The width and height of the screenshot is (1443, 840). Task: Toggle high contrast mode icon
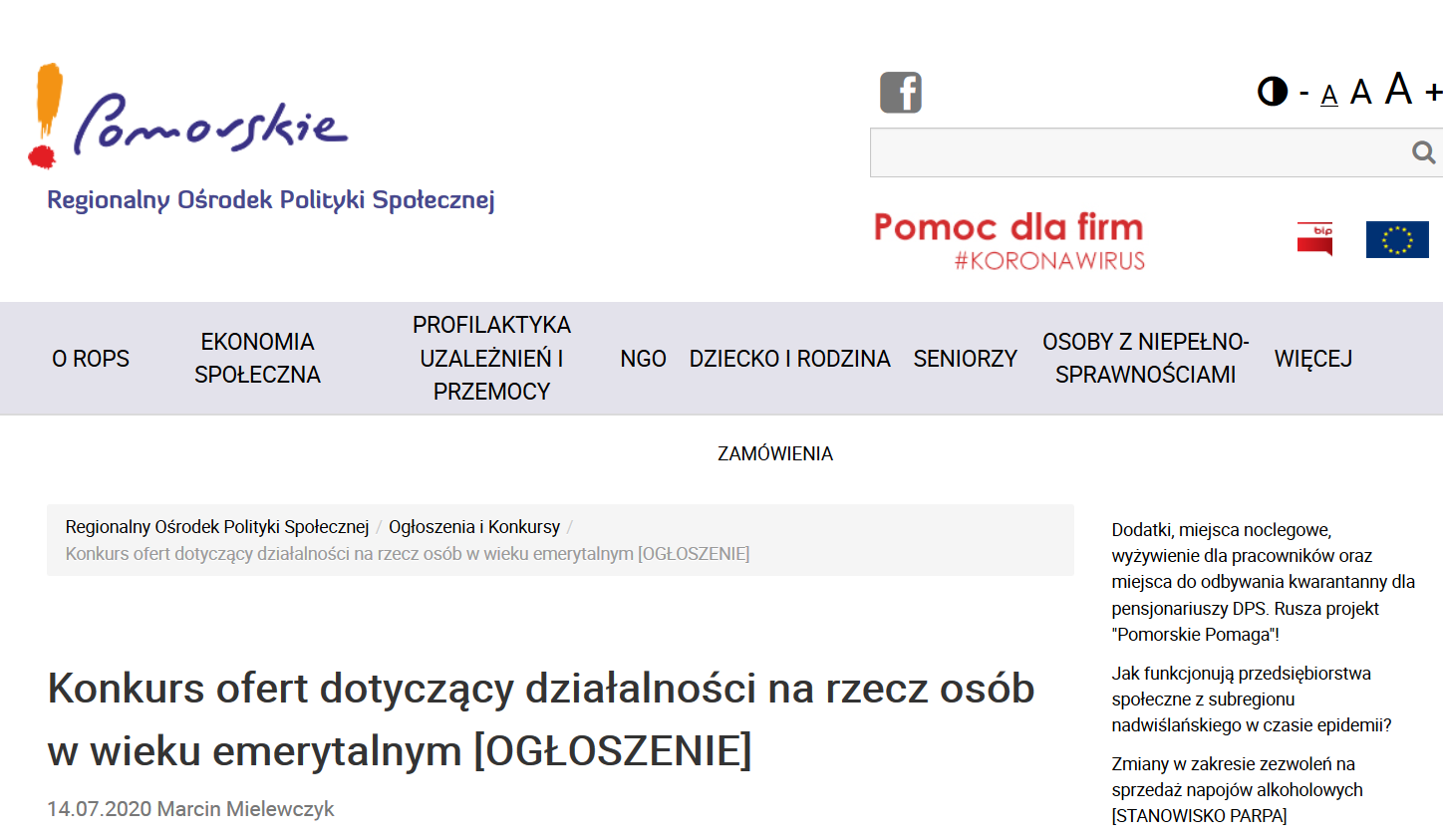coord(1272,92)
